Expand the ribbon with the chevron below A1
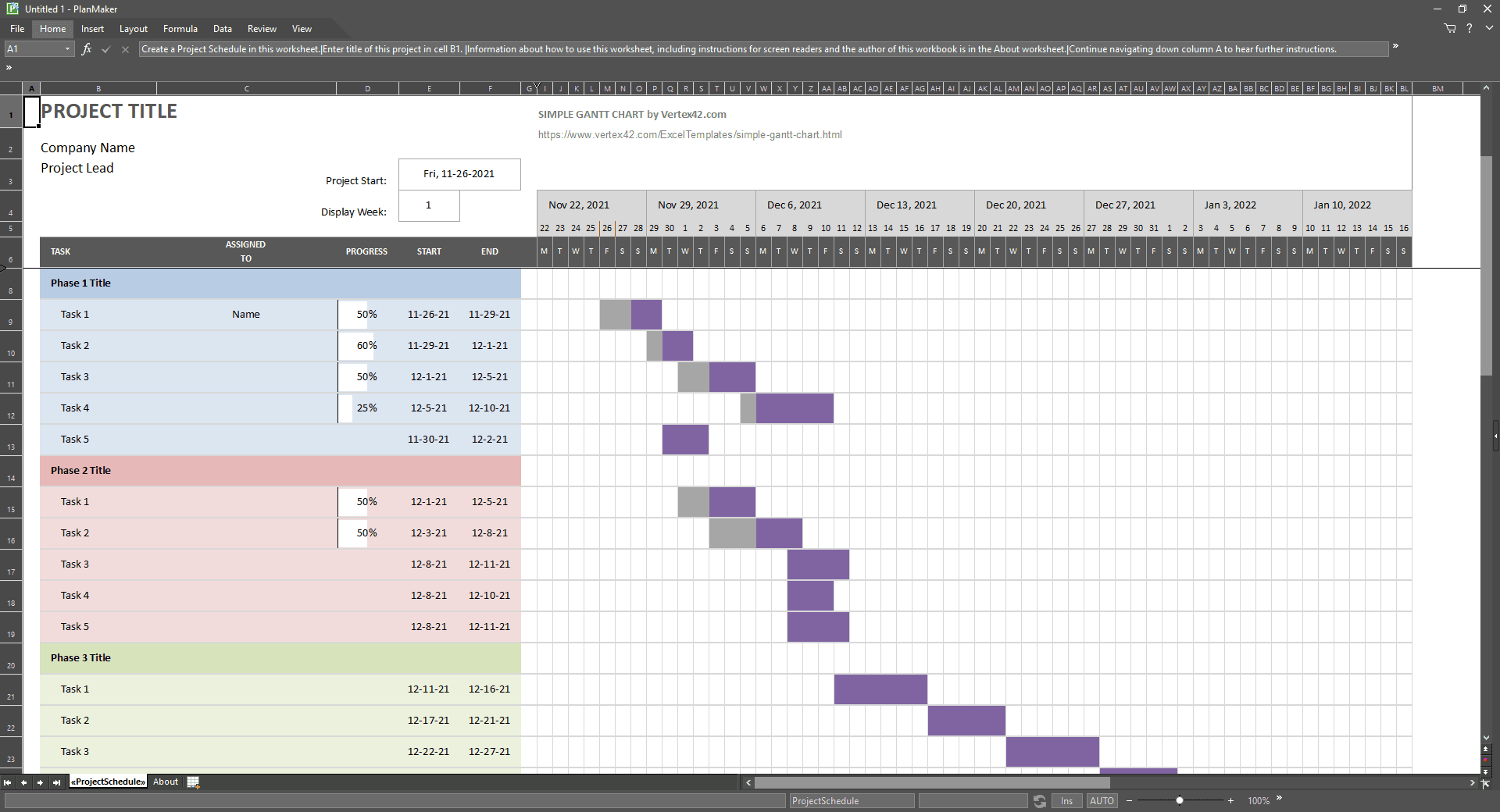Viewport: 1500px width, 812px height. click(x=9, y=68)
